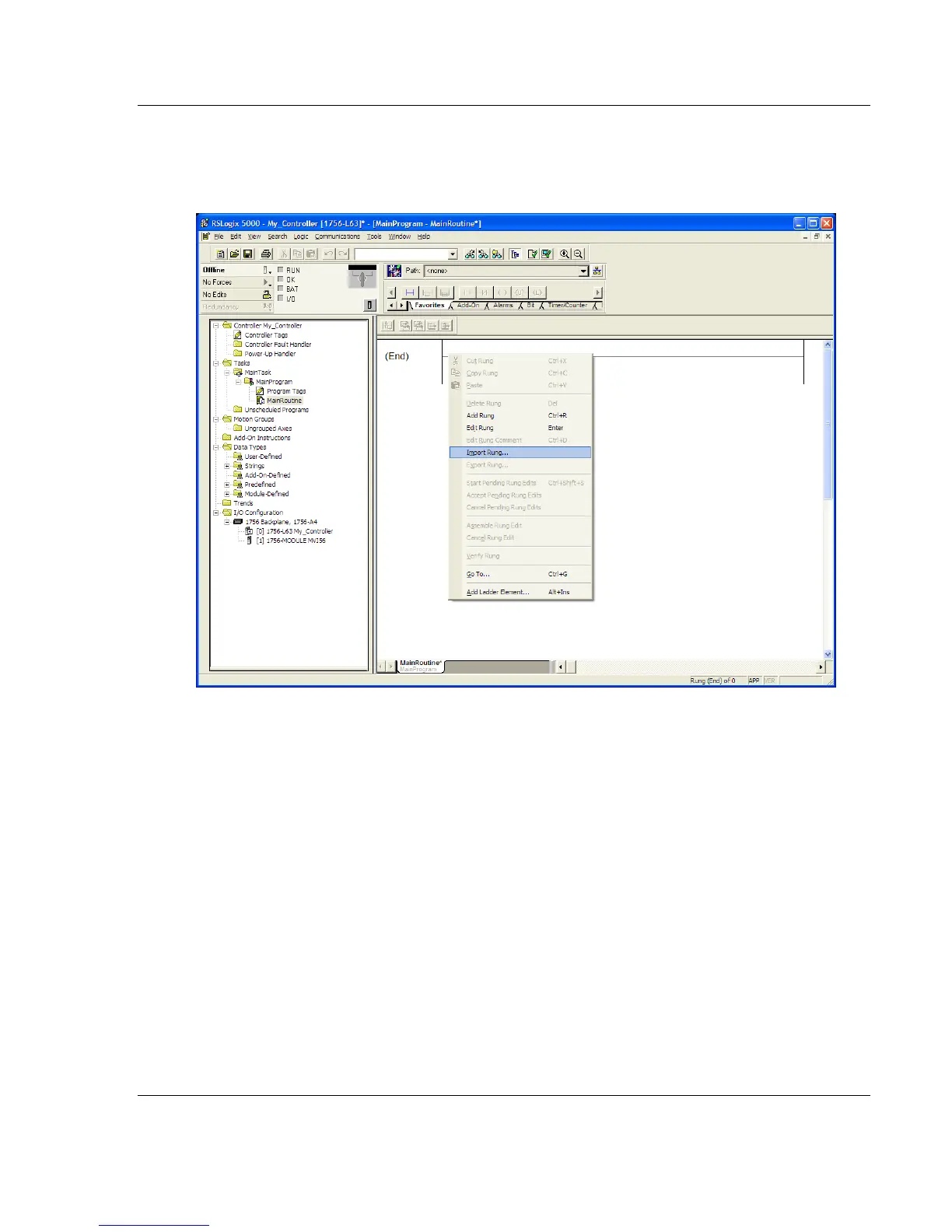Toggle the OK status indicator box
952x1232 pixels.
(281, 279)
